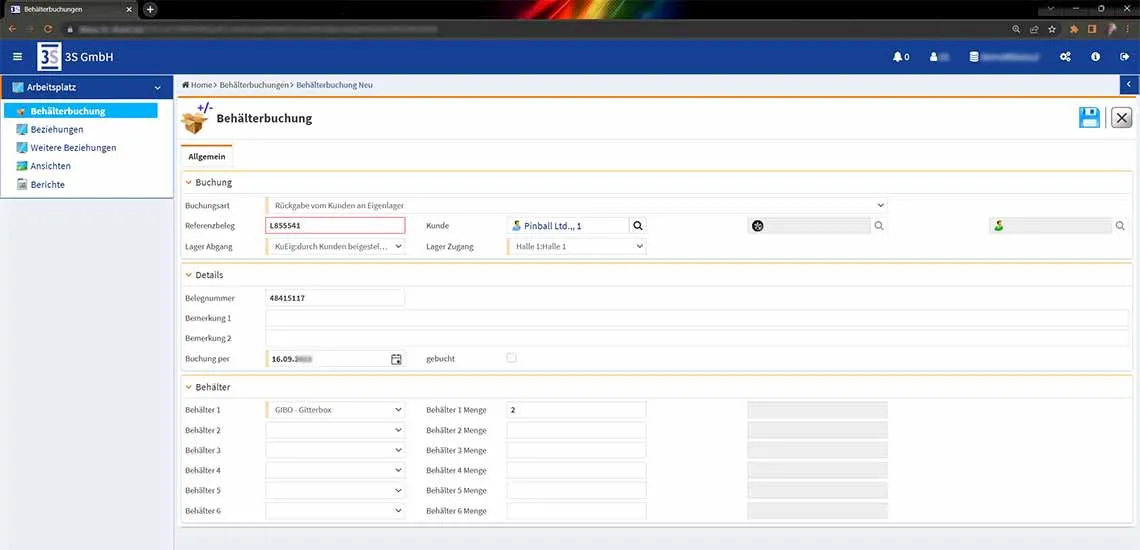This screenshot has width=1140, height=550.
Task: Click the info icon in header
Action: pos(1096,57)
